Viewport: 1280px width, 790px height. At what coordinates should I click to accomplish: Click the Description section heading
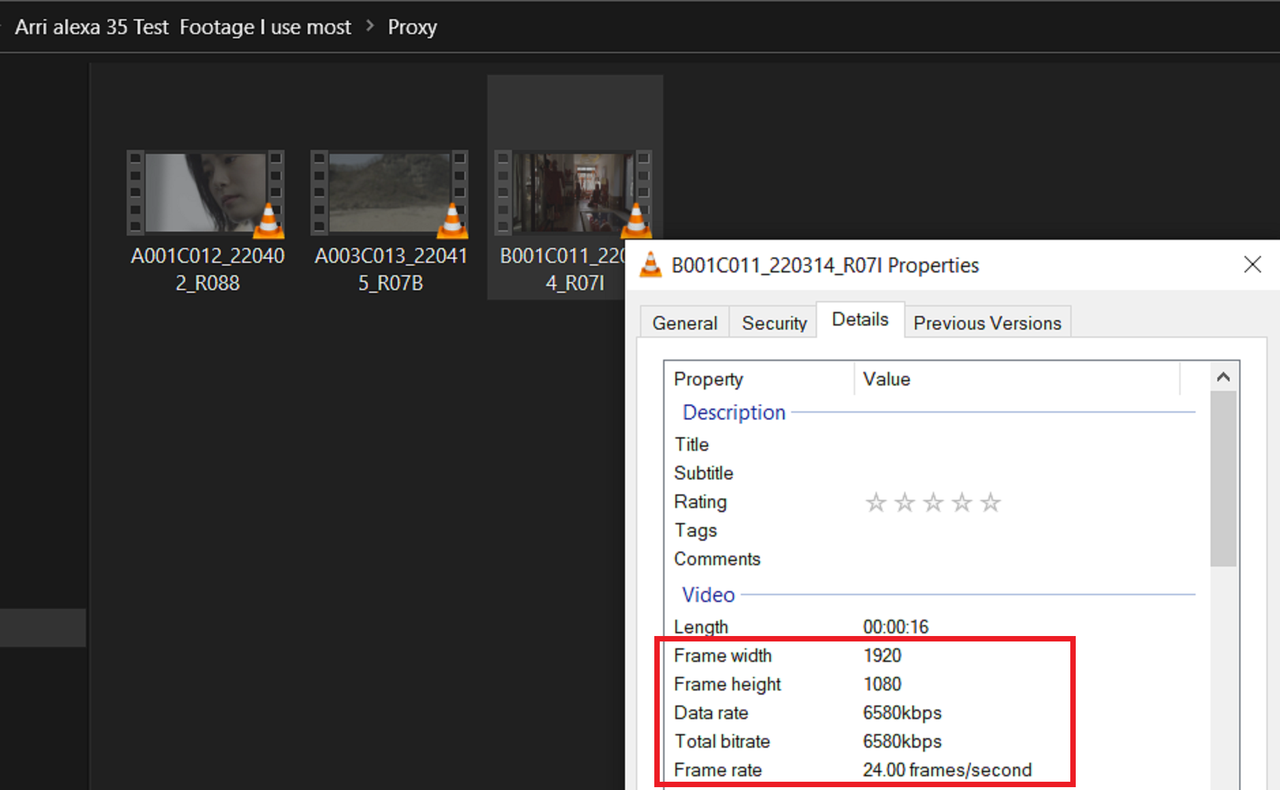(x=734, y=412)
